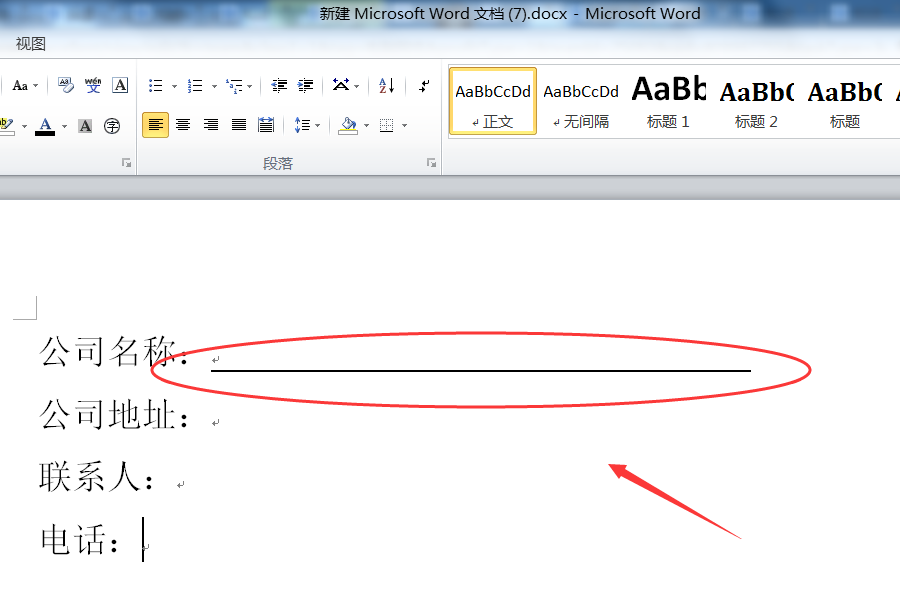The image size is (900, 603).
Task: Apply the 标题 2 style
Action: [x=757, y=102]
